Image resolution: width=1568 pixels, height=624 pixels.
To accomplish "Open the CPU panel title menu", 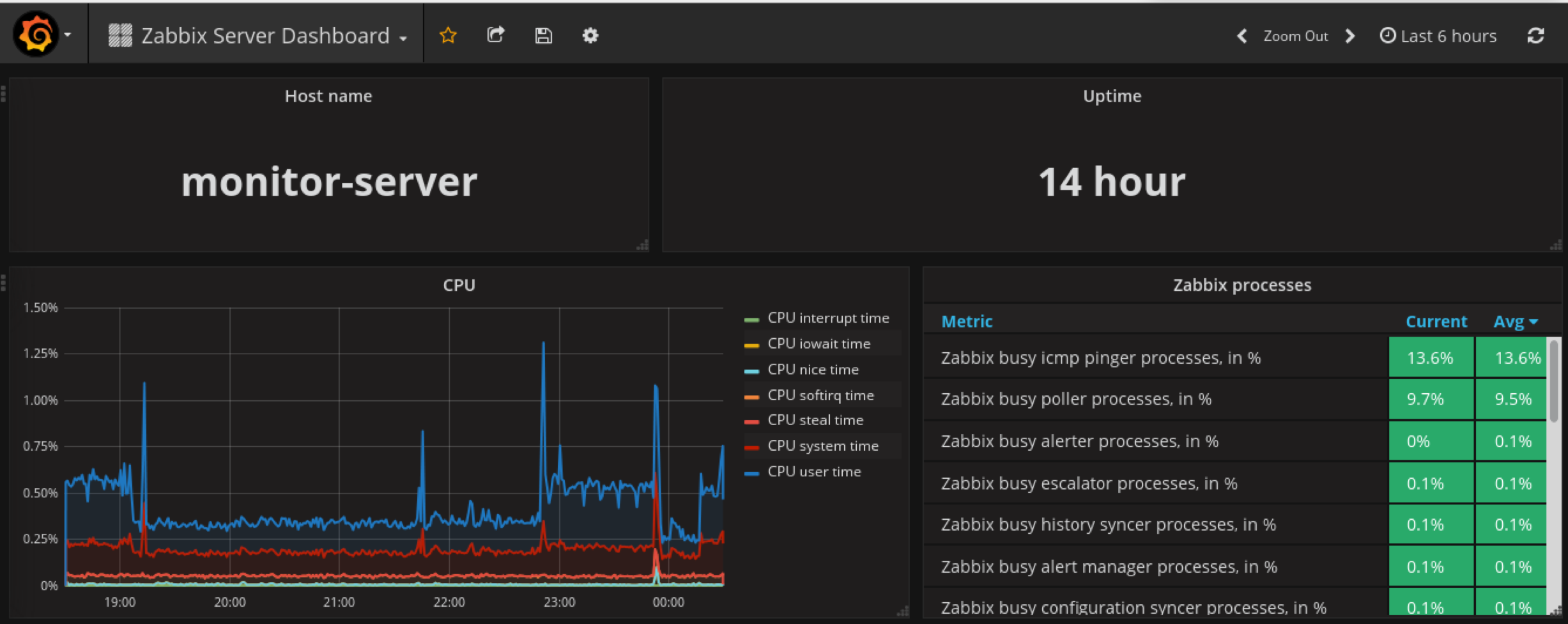I will [x=459, y=285].
